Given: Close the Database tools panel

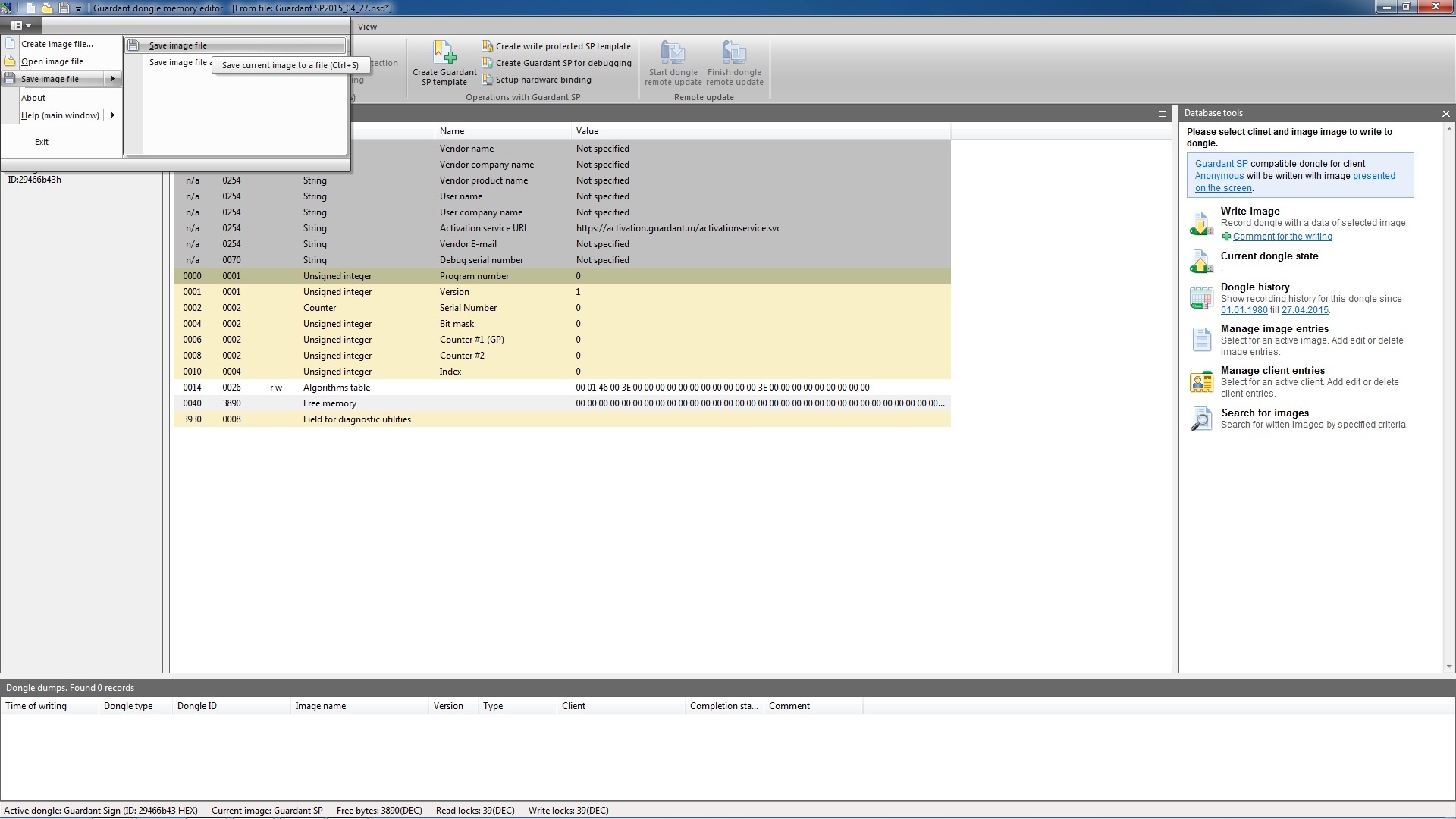Looking at the screenshot, I should coord(1445,114).
